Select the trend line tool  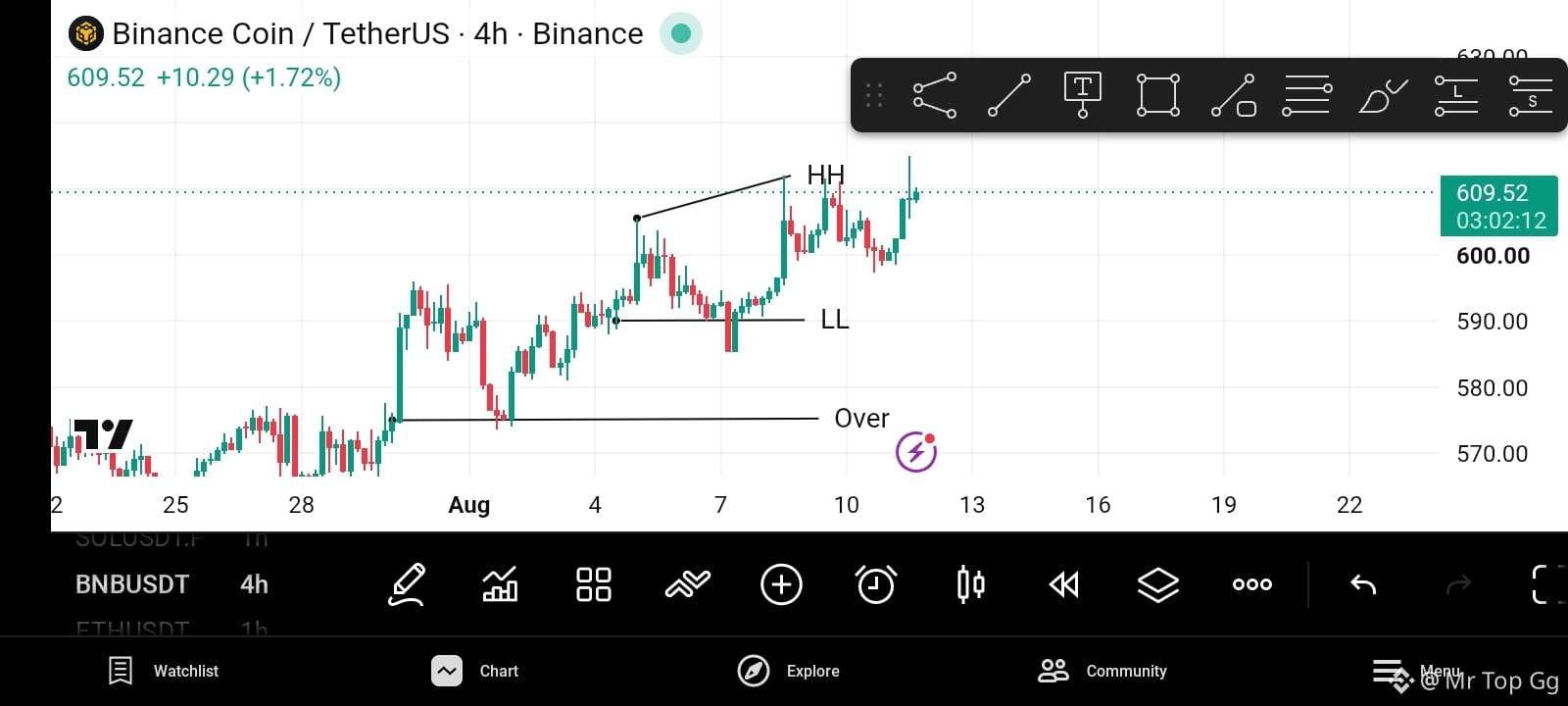[1009, 95]
